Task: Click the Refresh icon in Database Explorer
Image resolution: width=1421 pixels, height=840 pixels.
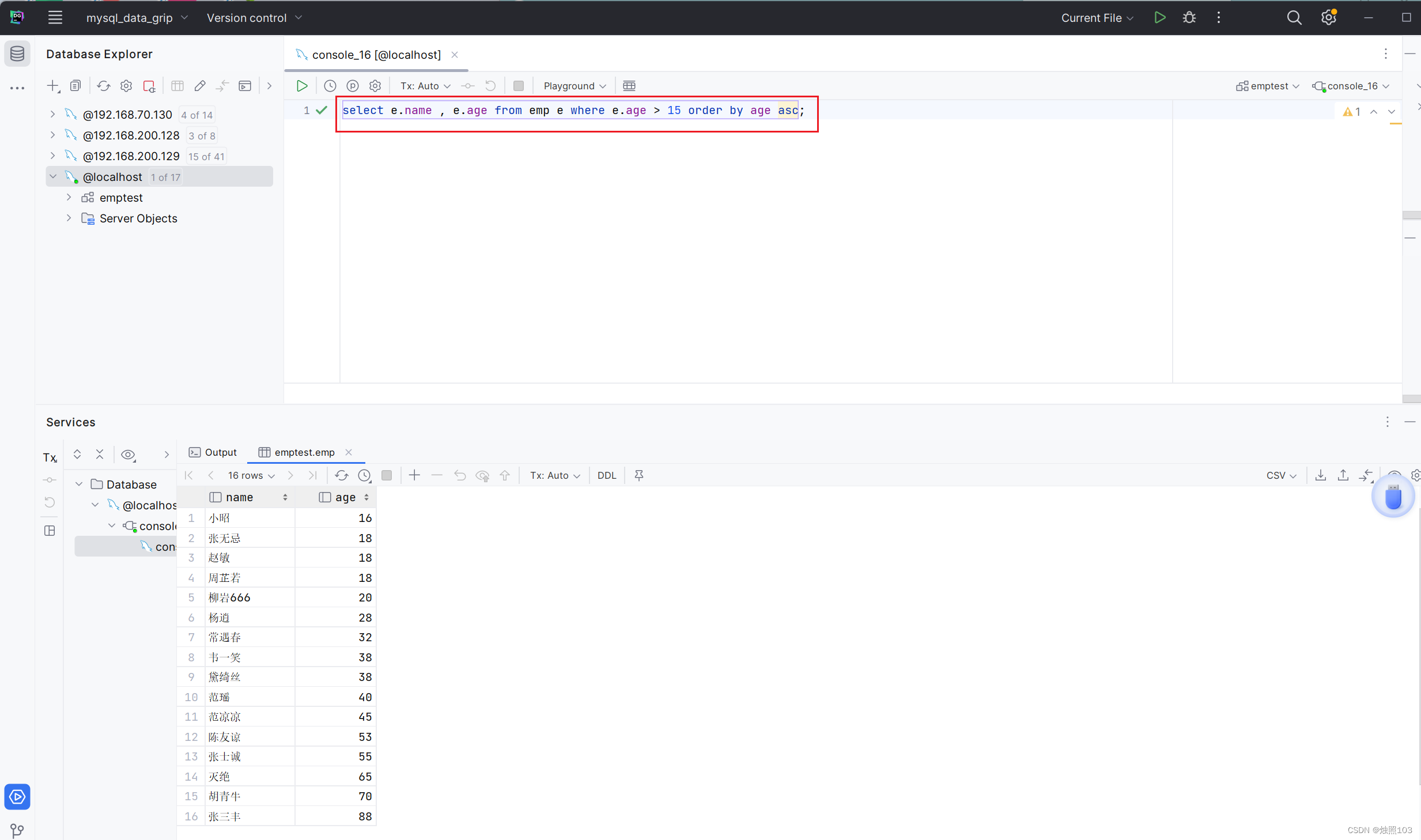Action: [x=104, y=86]
